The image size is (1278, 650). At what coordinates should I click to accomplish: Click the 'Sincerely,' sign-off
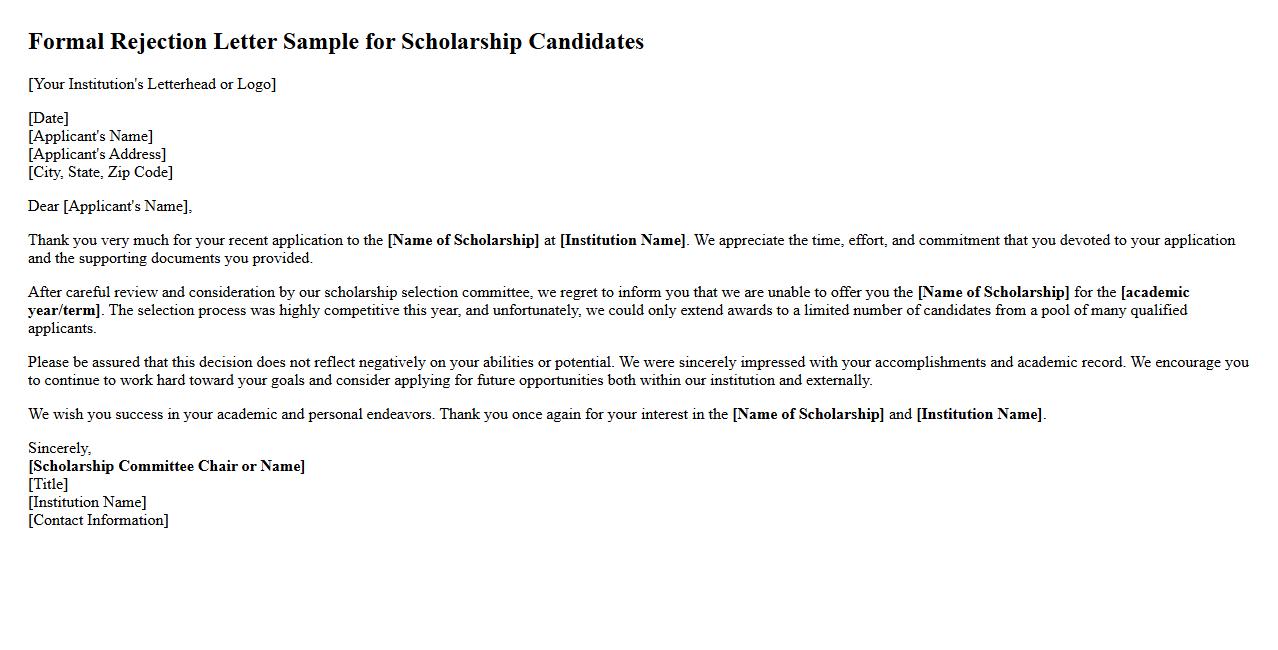59,448
